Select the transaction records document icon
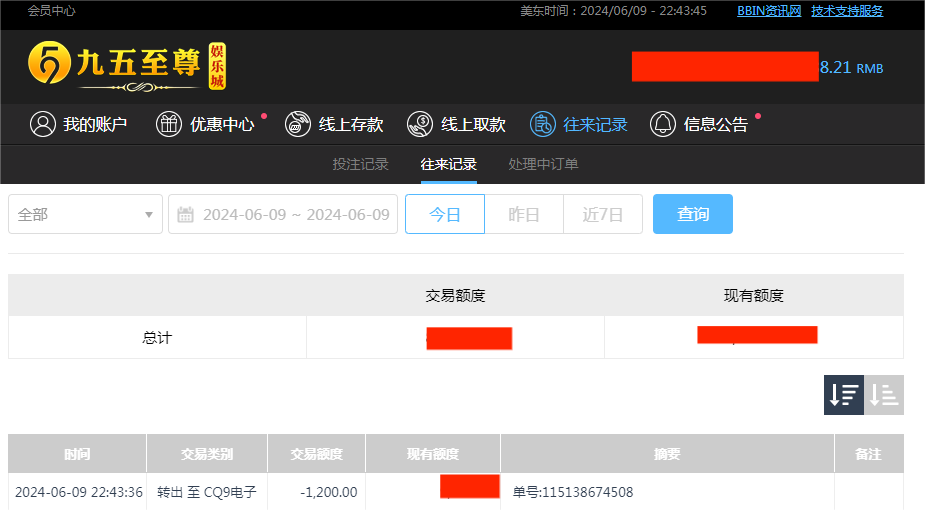 (542, 124)
